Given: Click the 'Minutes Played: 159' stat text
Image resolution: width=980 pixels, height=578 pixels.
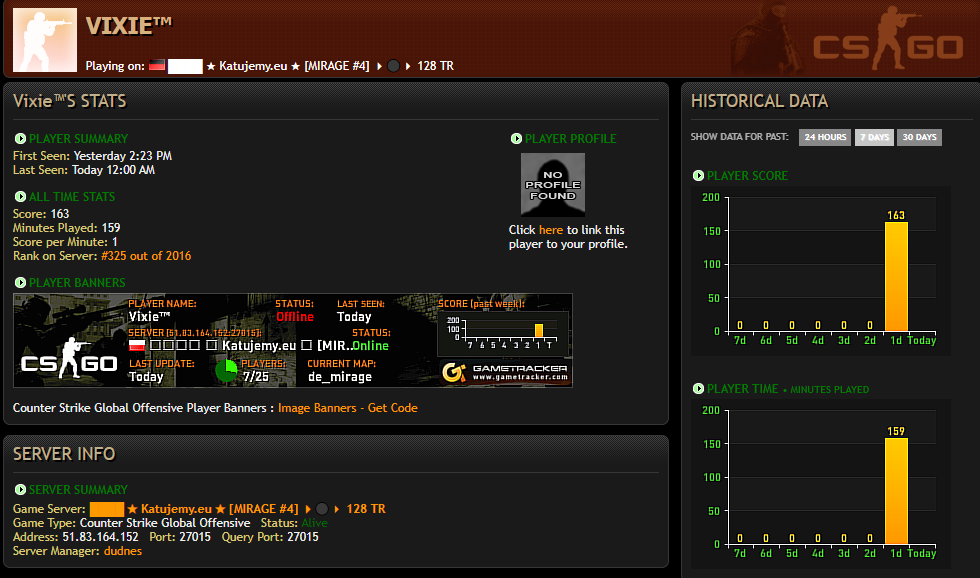Looking at the screenshot, I should tap(67, 228).
